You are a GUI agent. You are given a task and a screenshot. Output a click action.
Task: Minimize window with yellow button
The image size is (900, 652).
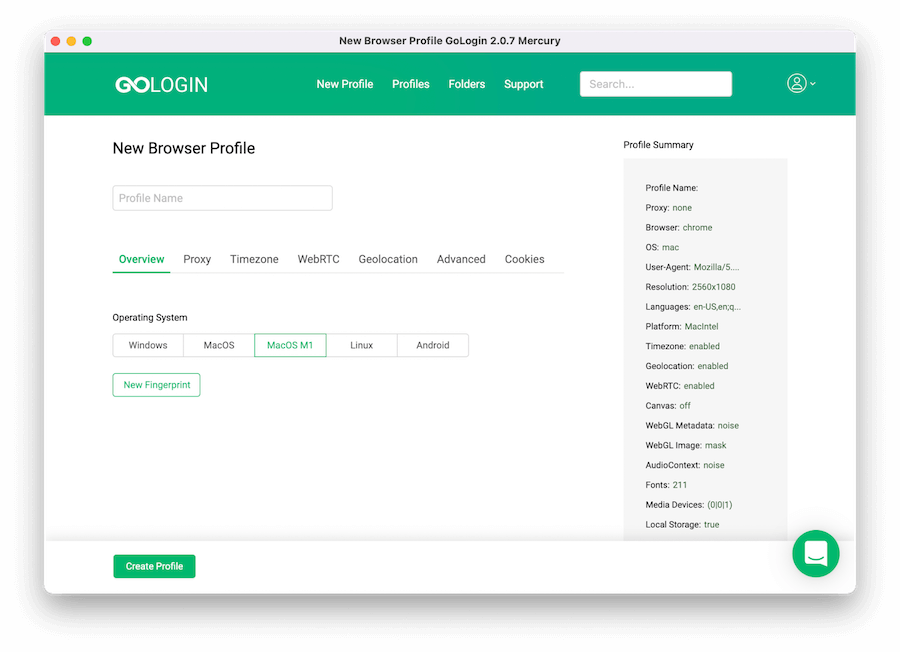point(71,41)
